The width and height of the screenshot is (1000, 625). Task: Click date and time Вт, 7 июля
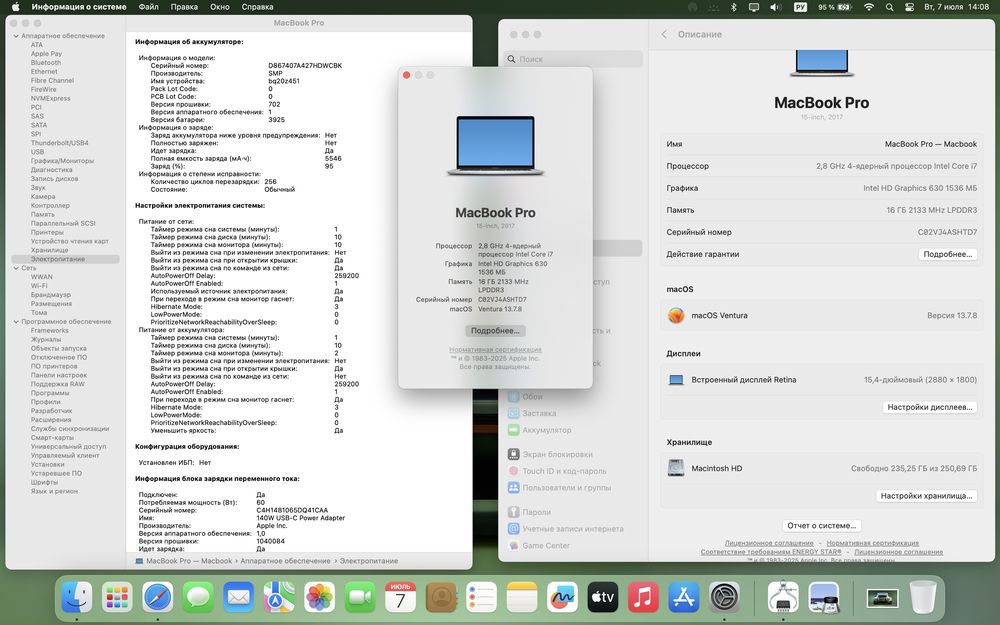(x=957, y=7)
